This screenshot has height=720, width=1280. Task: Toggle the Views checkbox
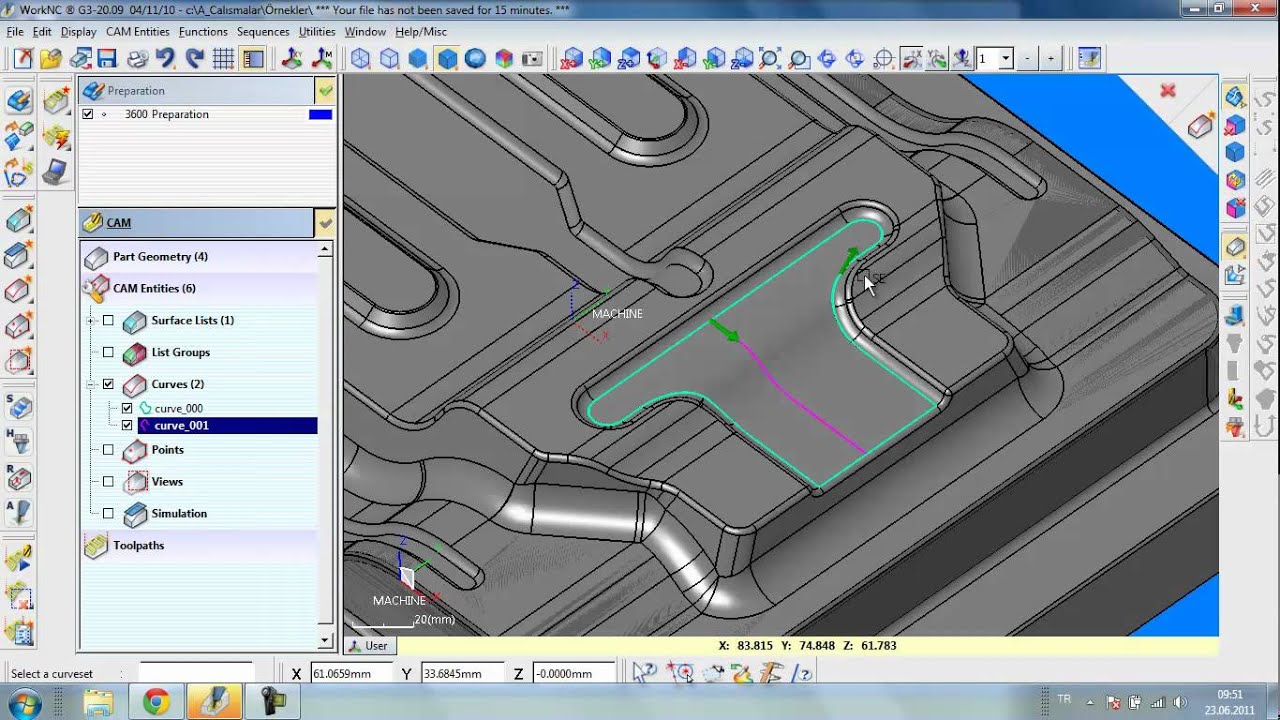coord(108,481)
